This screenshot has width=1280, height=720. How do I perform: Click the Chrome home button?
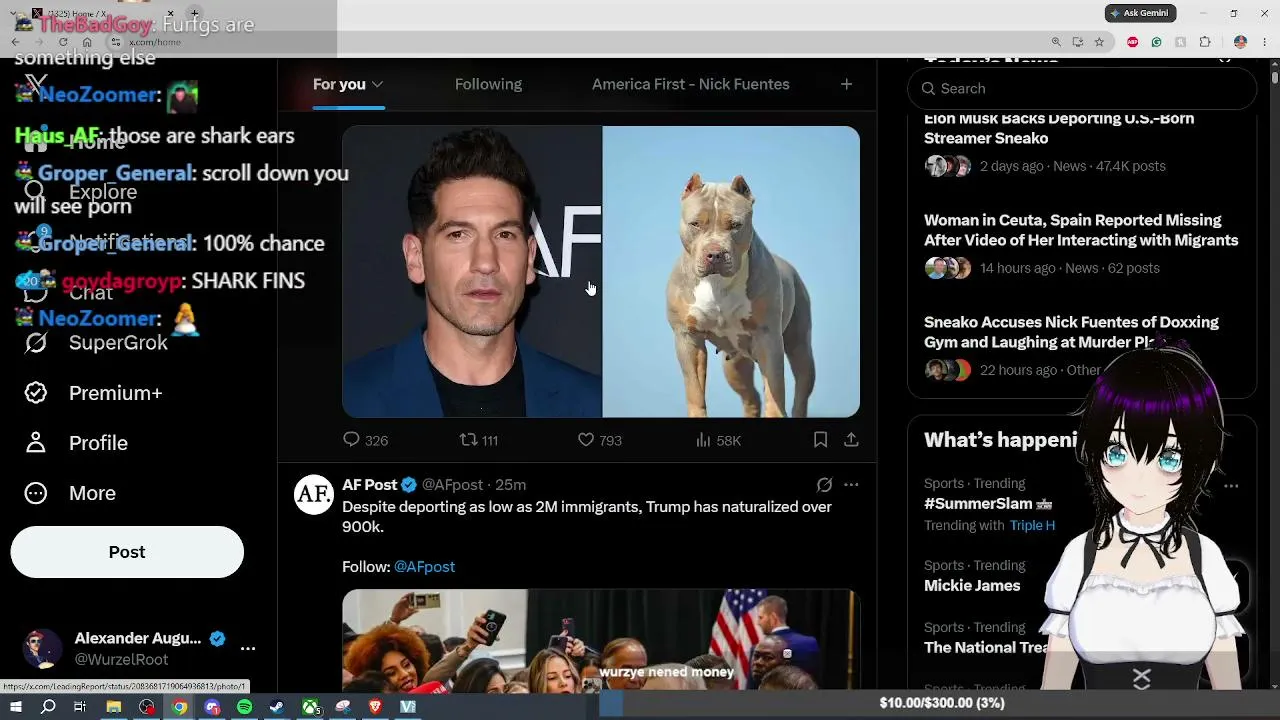click(x=87, y=42)
